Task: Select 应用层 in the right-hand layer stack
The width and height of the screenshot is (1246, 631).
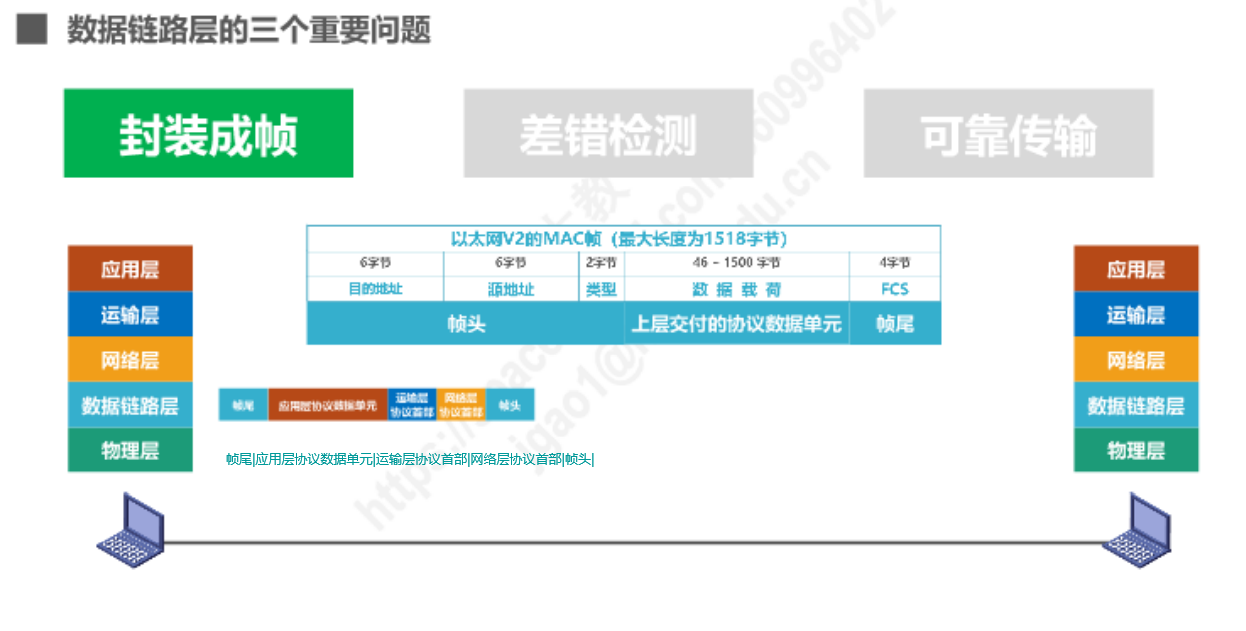Action: point(1136,269)
